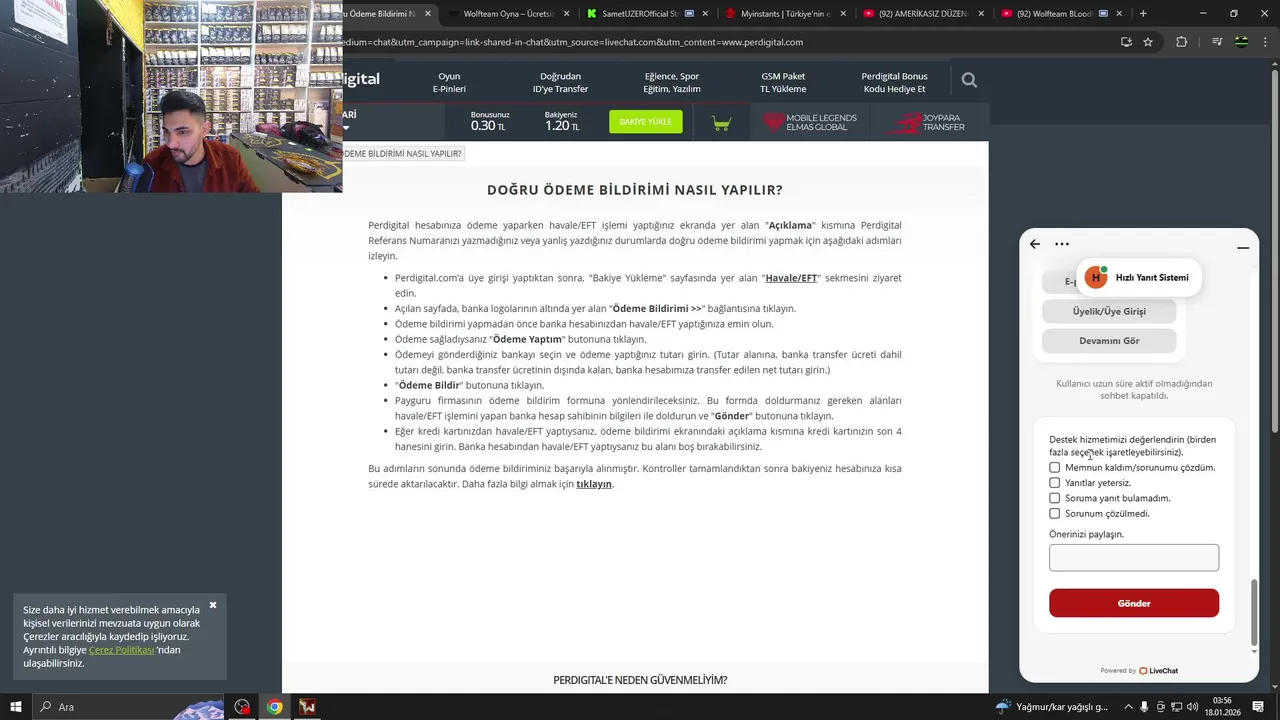Close the AMERİKASIZ DÜZEN YouTube tab
The image size is (1280, 720).
point(980,13)
